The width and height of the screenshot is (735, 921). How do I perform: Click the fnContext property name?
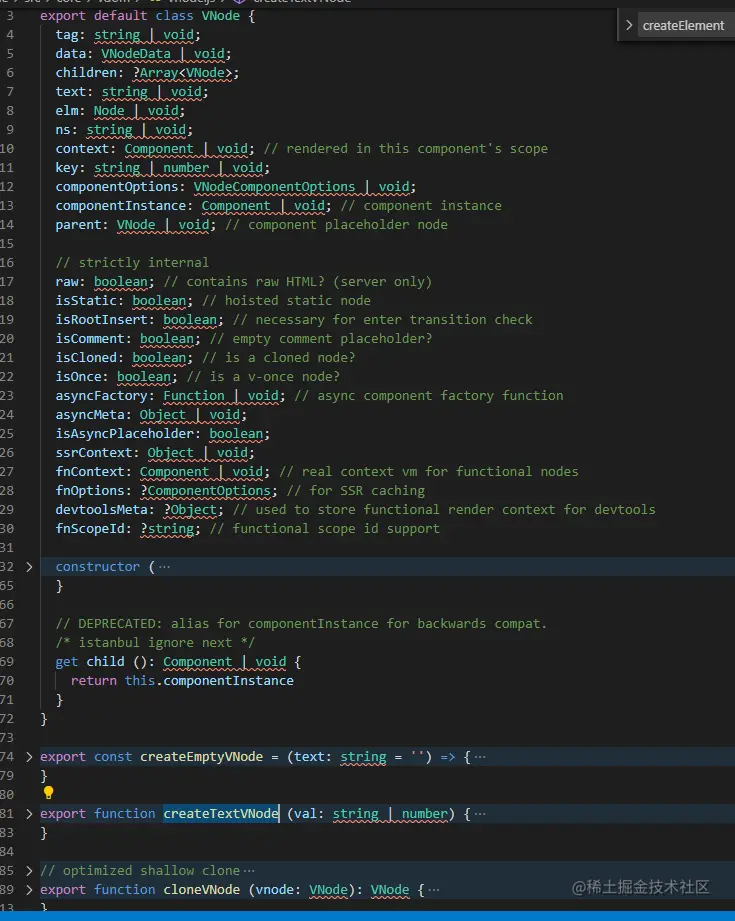click(x=90, y=472)
